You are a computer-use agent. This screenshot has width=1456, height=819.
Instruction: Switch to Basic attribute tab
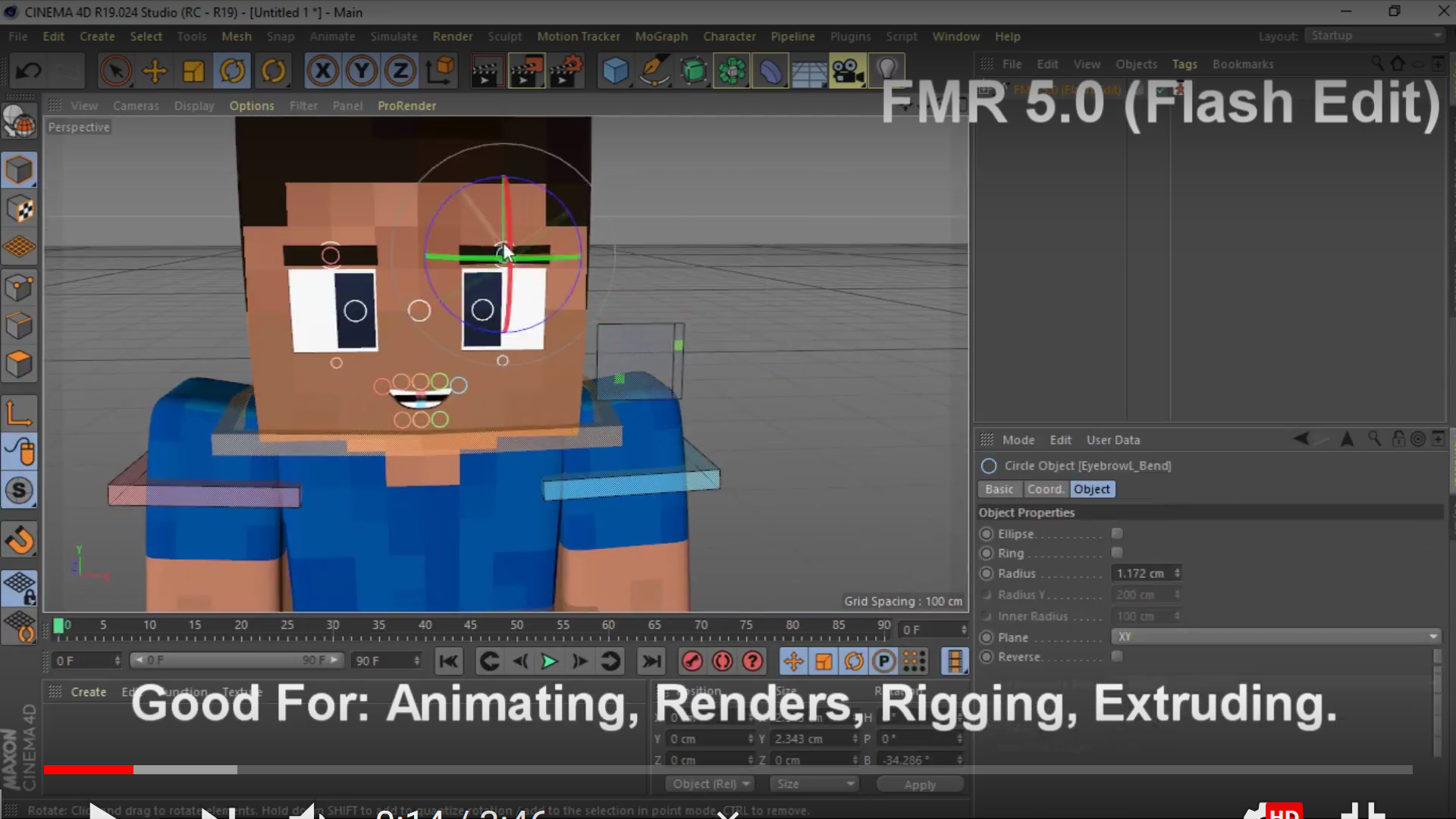999,490
